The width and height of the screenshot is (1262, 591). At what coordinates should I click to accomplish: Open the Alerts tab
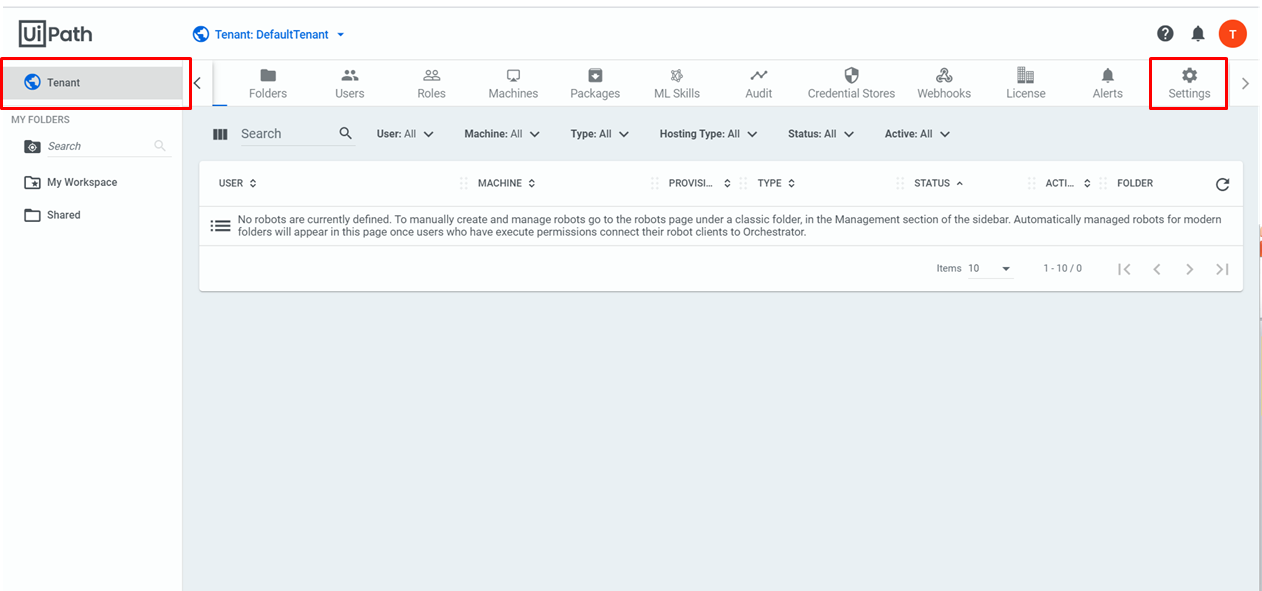tap(1108, 83)
